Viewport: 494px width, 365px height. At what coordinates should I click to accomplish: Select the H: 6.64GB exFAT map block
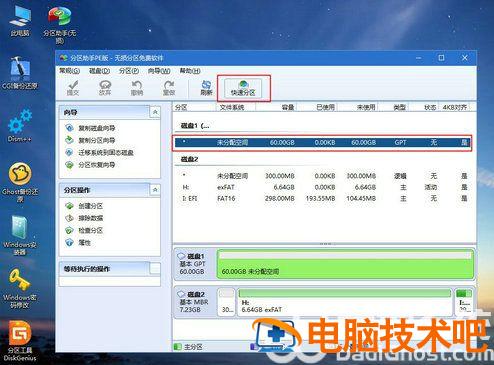tap(345, 302)
